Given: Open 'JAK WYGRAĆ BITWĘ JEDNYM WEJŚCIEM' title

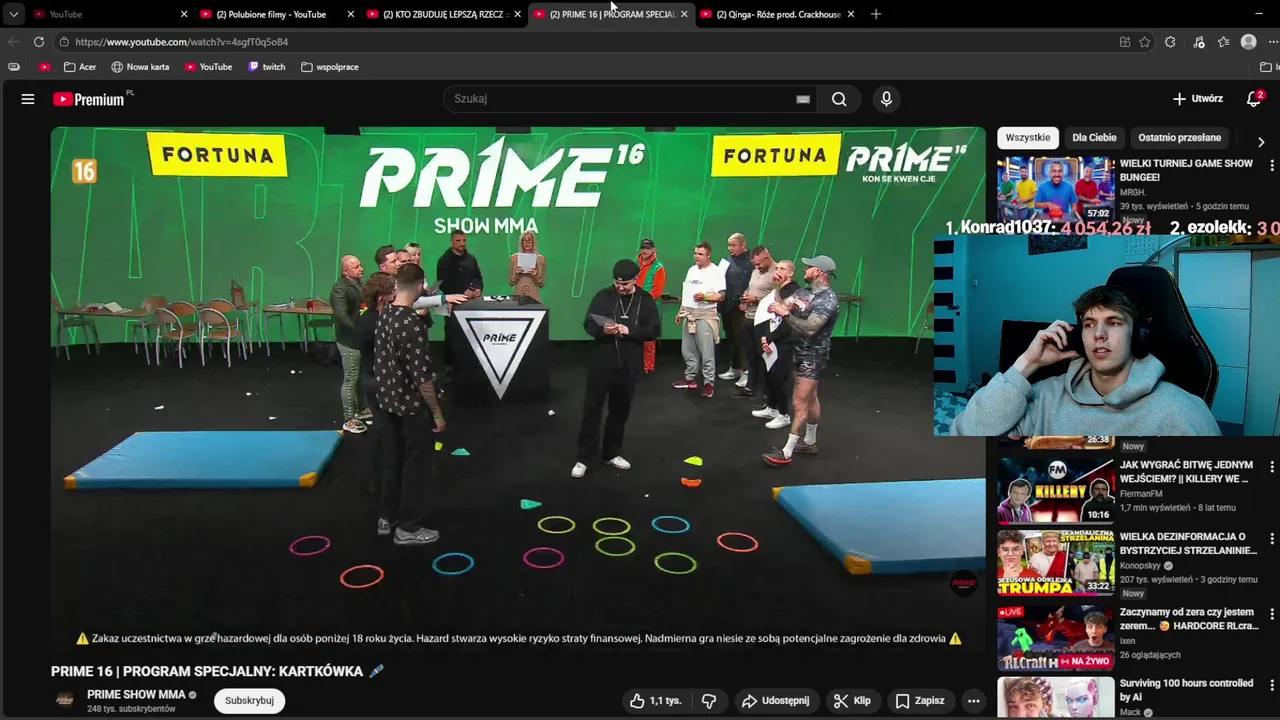Looking at the screenshot, I should coord(1186,472).
